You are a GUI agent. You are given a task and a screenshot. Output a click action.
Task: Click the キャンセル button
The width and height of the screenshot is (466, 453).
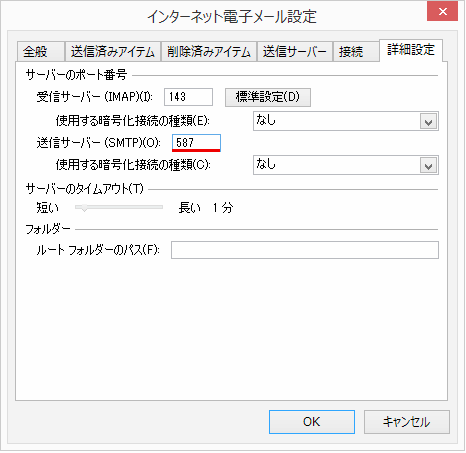[x=407, y=422]
